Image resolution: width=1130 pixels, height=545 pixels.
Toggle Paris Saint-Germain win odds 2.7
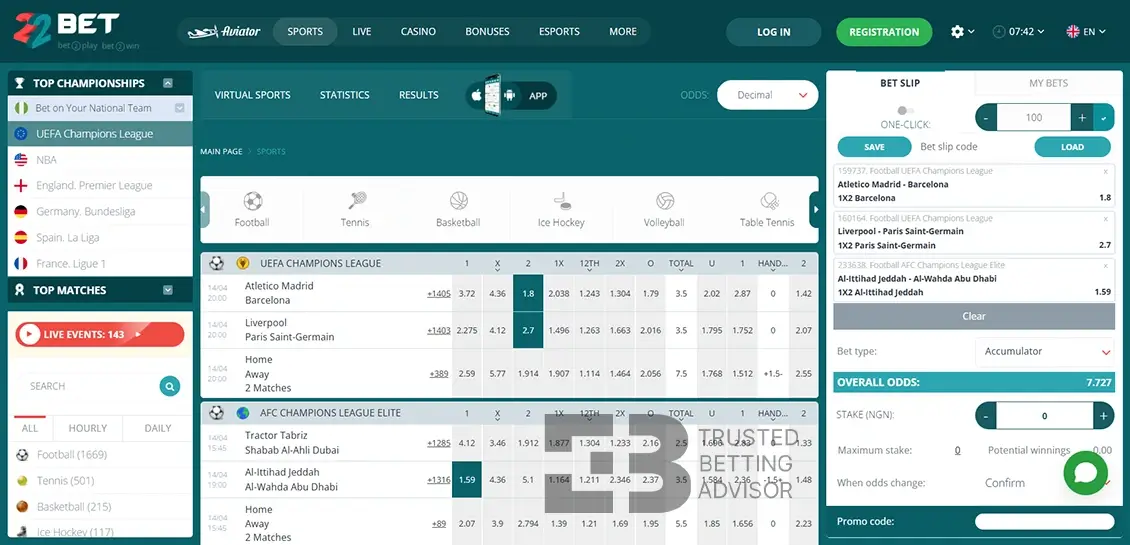point(528,330)
